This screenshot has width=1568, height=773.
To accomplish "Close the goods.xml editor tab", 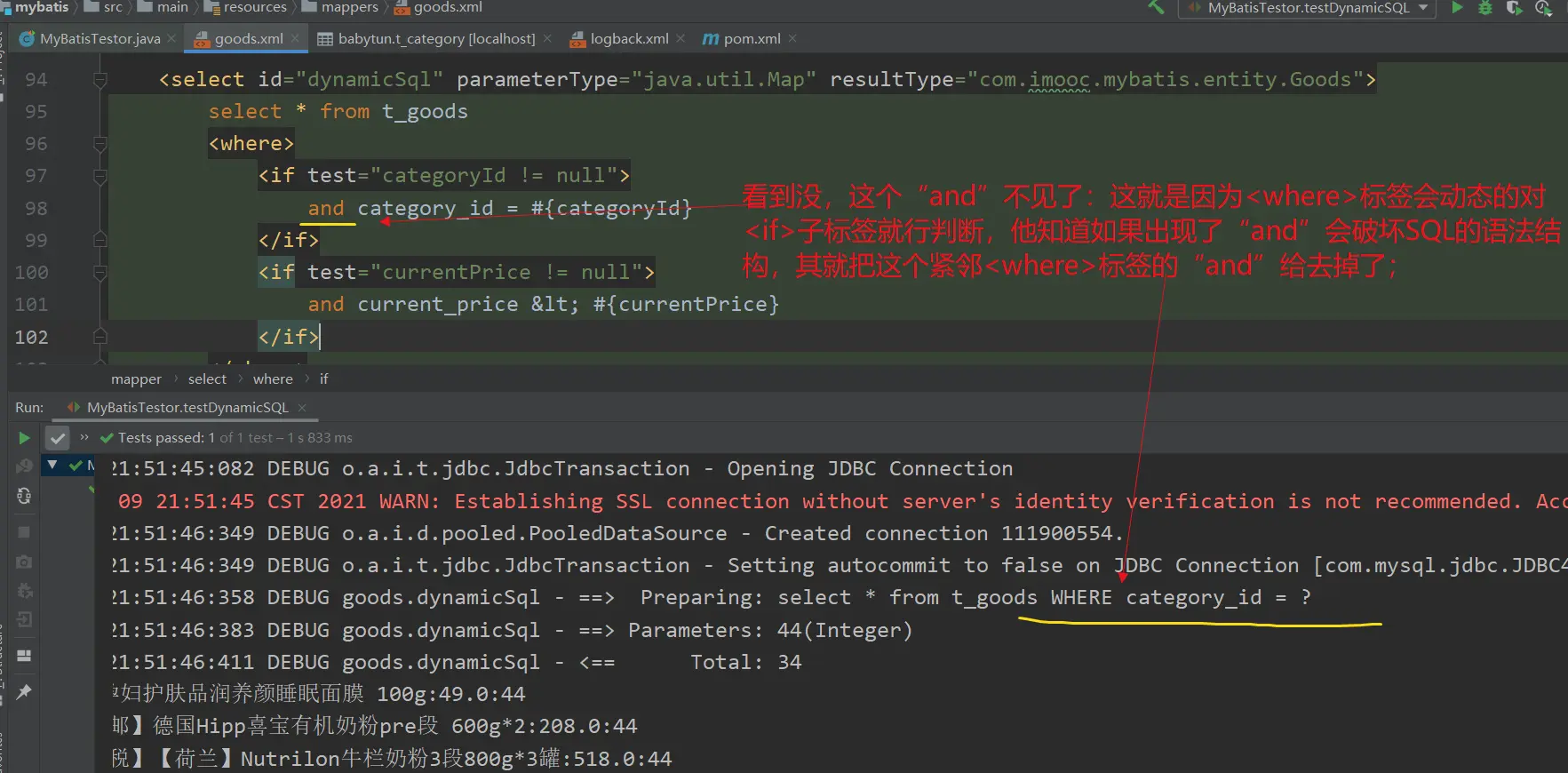I will point(296,38).
